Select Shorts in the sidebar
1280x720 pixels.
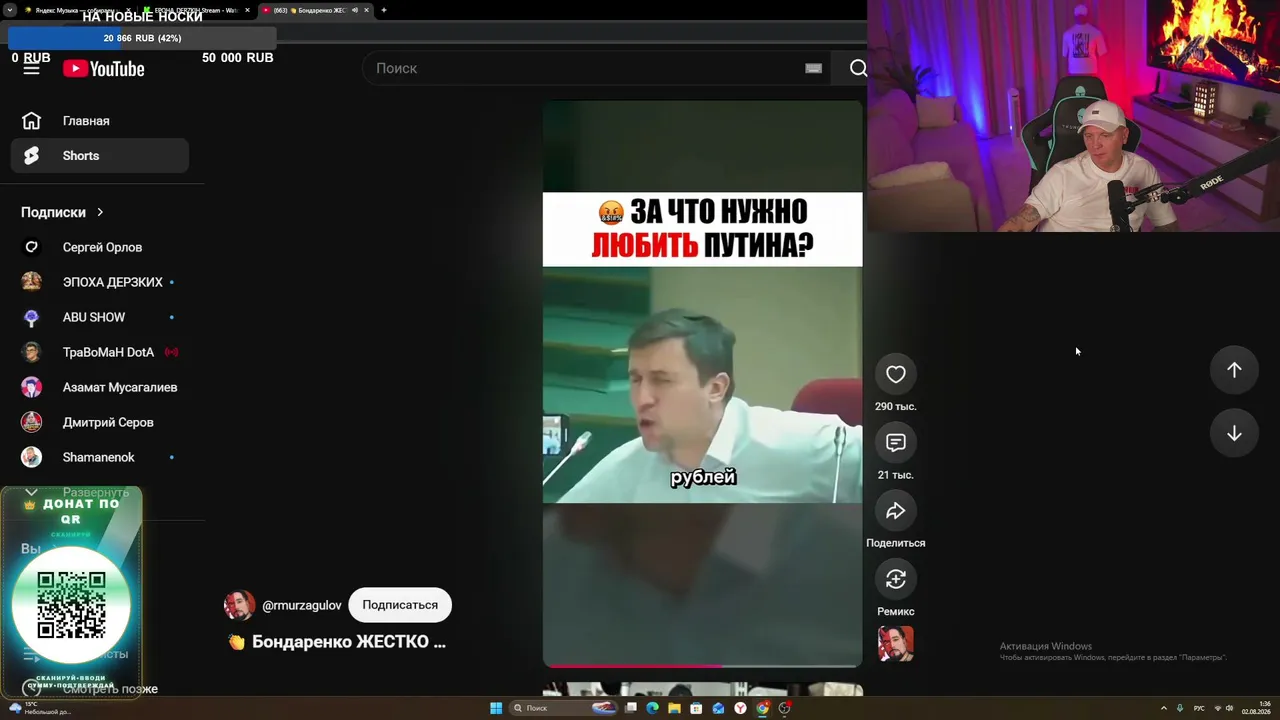(100, 156)
